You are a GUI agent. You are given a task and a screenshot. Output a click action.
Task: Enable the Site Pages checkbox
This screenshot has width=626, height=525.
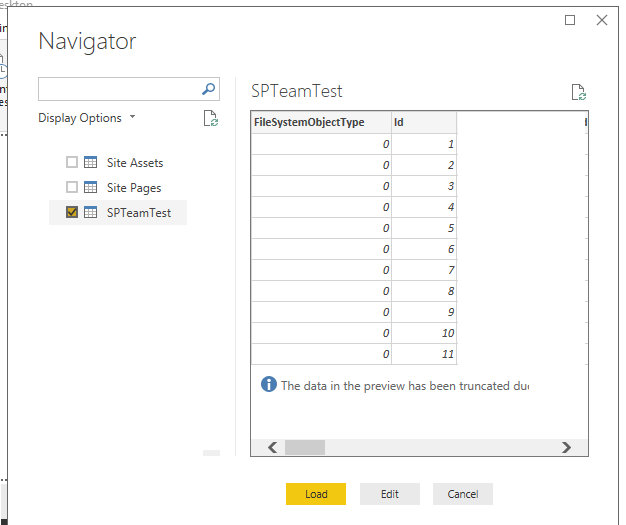(71, 187)
